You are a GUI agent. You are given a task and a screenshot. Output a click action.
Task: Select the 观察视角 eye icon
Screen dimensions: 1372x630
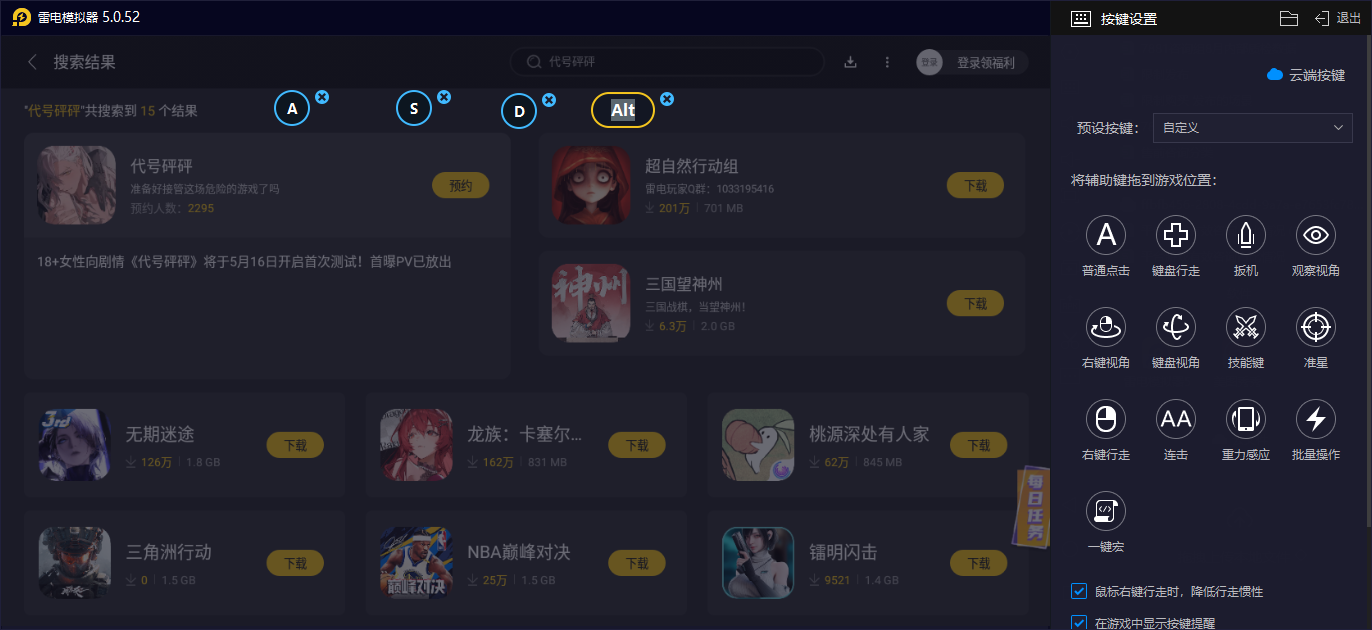point(1316,235)
